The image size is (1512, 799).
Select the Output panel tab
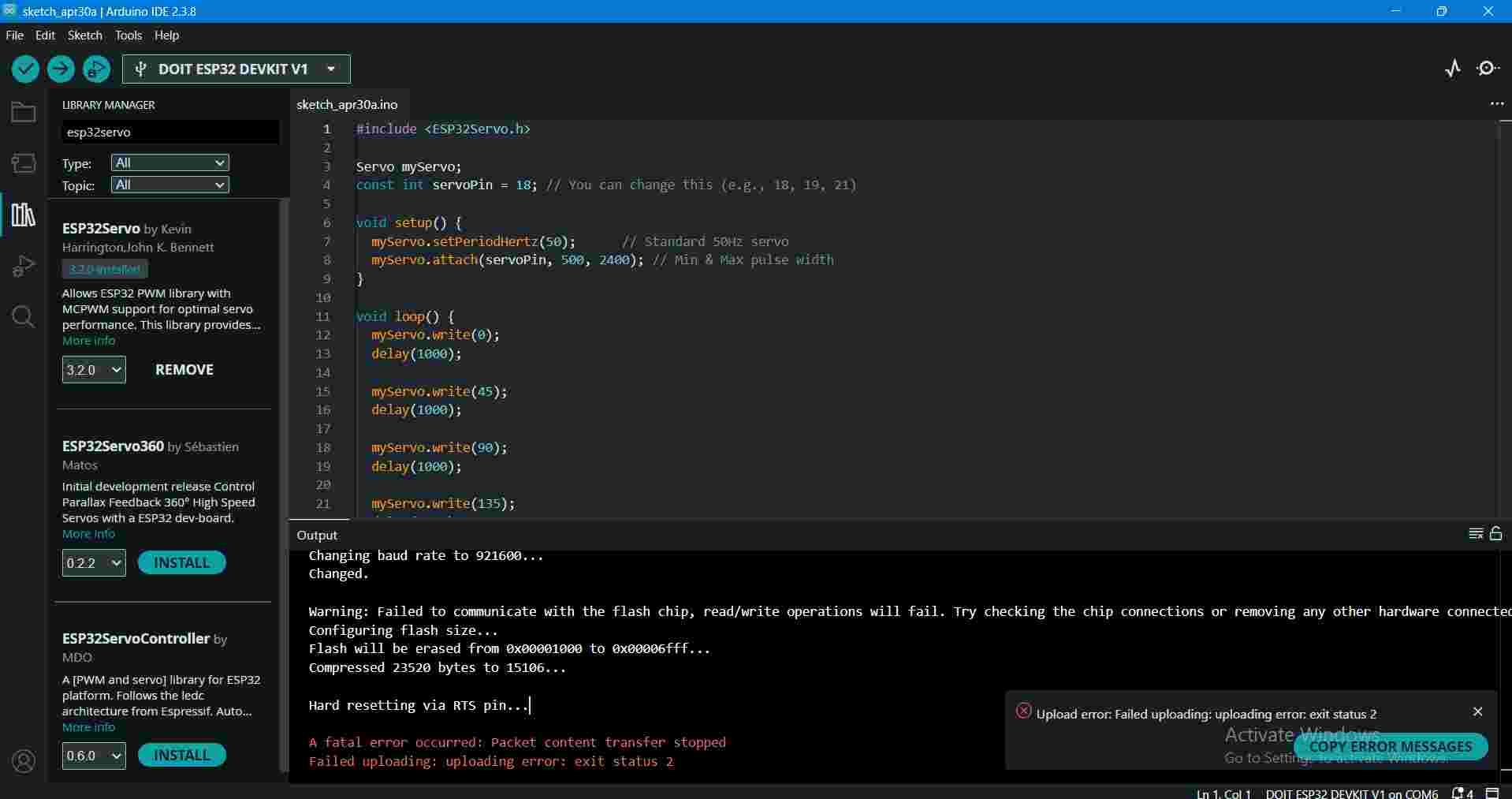(317, 535)
